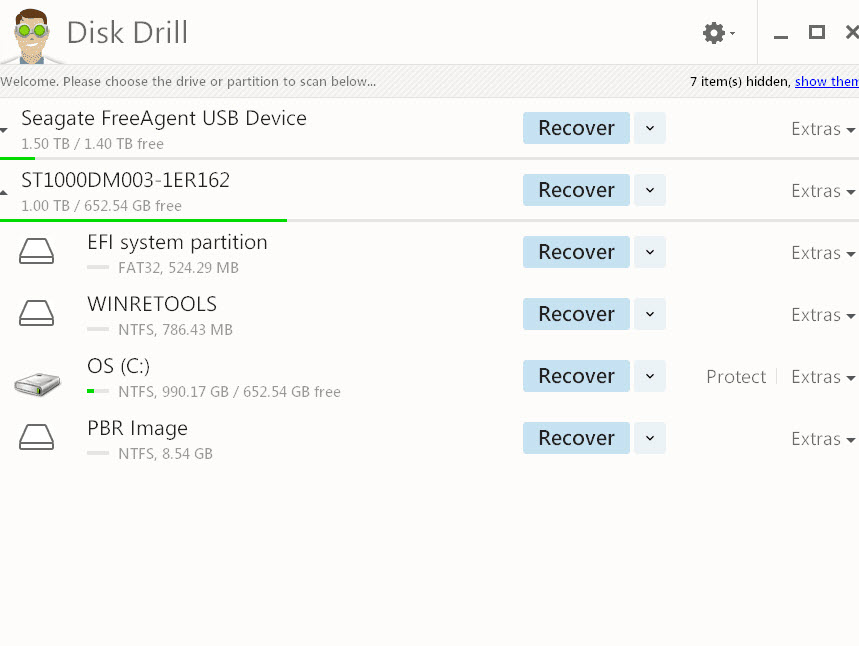Click Recover for Seagate FreeAgent USB Device
This screenshot has width=859, height=646.
[x=576, y=128]
